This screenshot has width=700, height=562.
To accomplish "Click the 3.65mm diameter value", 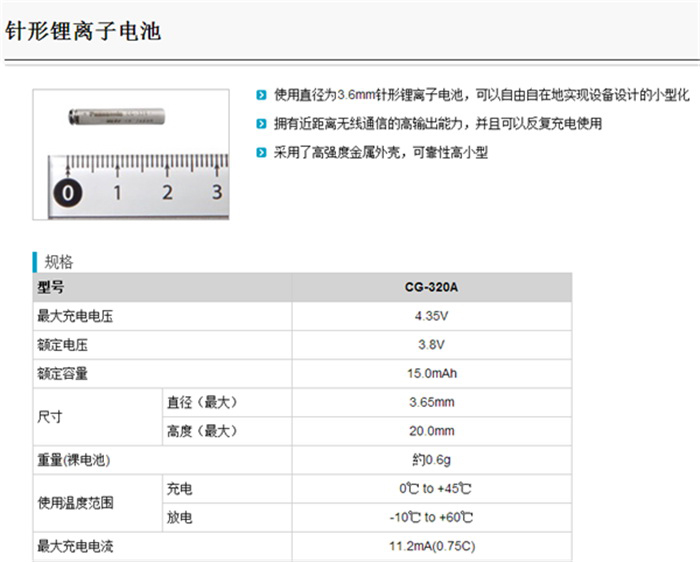I will [x=432, y=402].
